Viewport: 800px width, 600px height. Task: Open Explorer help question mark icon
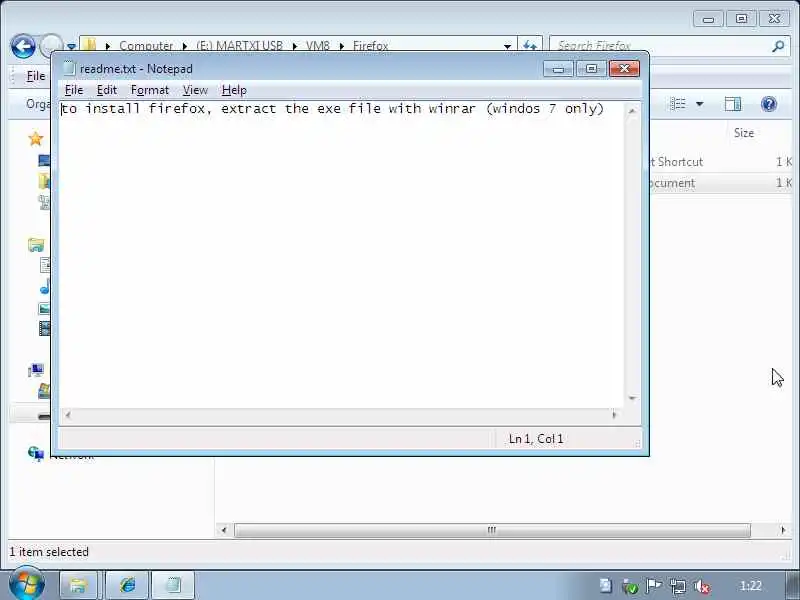(769, 104)
